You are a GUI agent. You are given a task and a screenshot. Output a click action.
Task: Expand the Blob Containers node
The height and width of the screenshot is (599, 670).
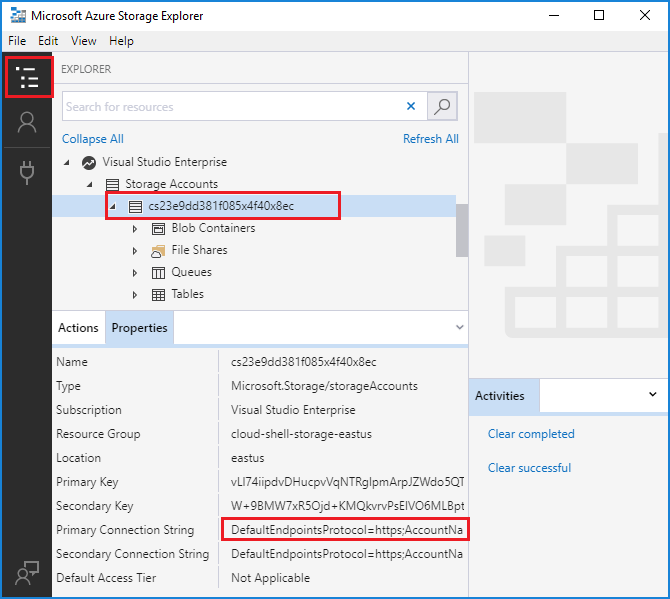(135, 229)
